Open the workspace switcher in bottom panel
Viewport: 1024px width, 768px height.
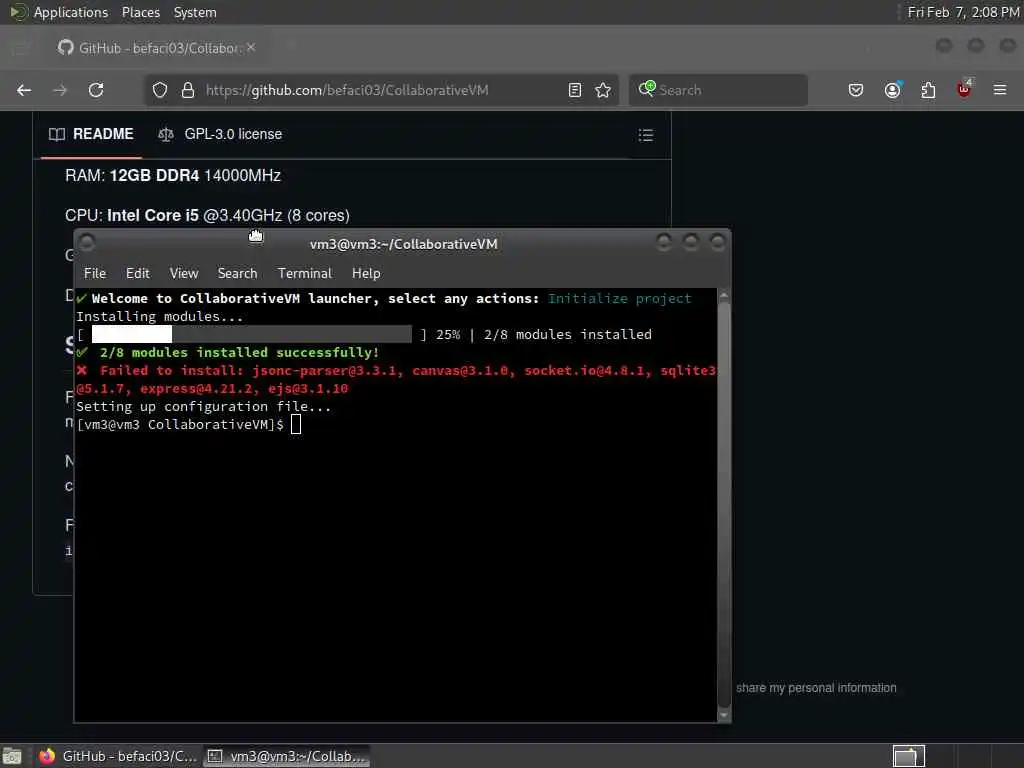[x=908, y=756]
